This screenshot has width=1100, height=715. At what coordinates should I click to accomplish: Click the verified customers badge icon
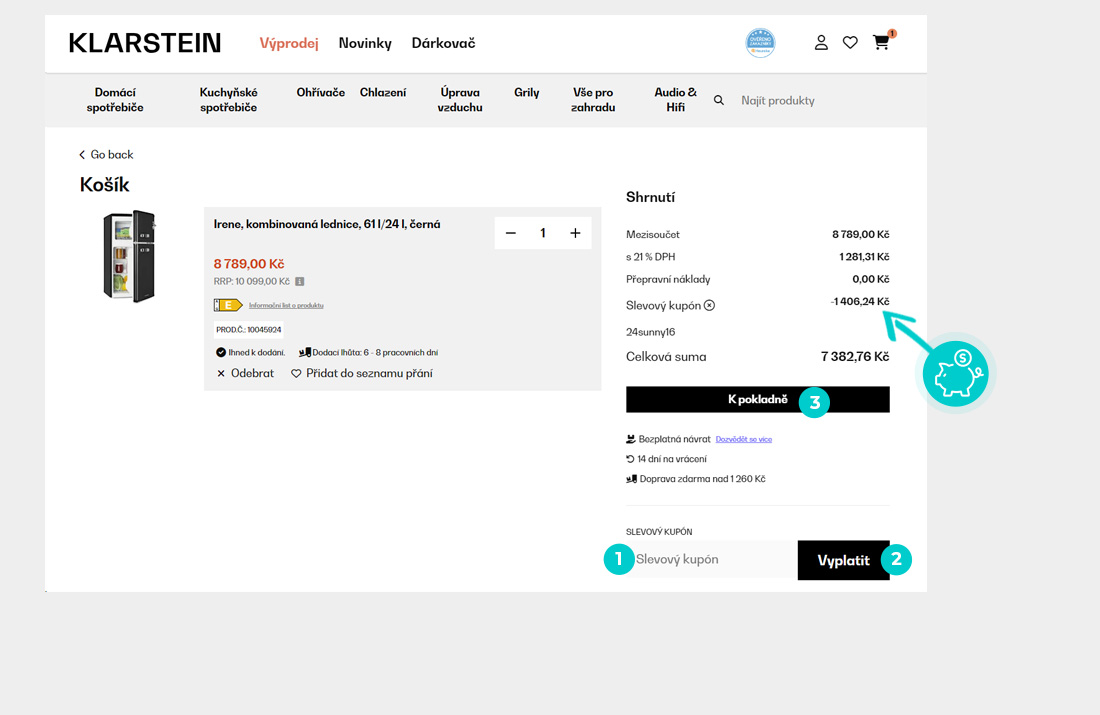761,43
